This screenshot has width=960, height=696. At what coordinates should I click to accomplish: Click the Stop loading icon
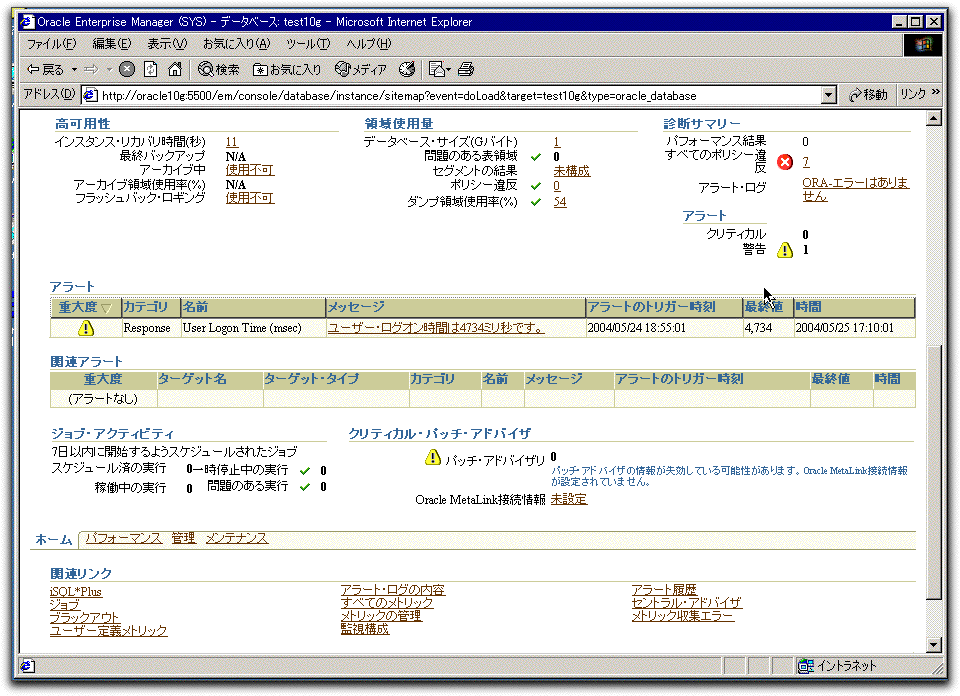click(127, 70)
